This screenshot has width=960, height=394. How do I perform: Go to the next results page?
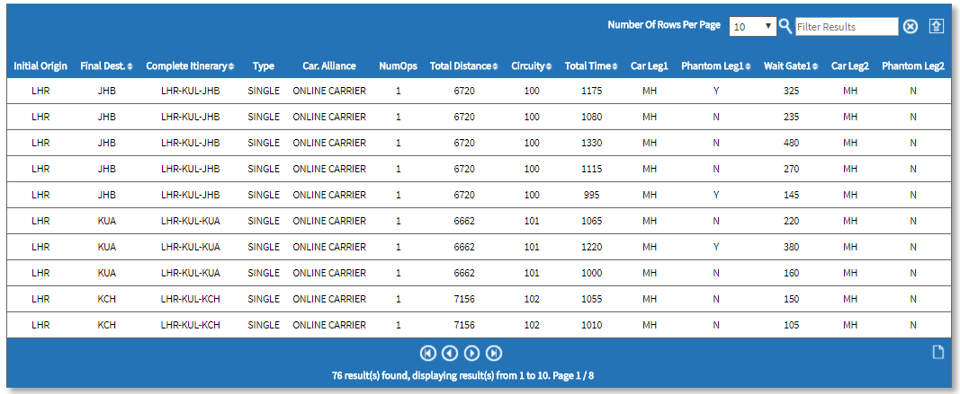click(471, 353)
